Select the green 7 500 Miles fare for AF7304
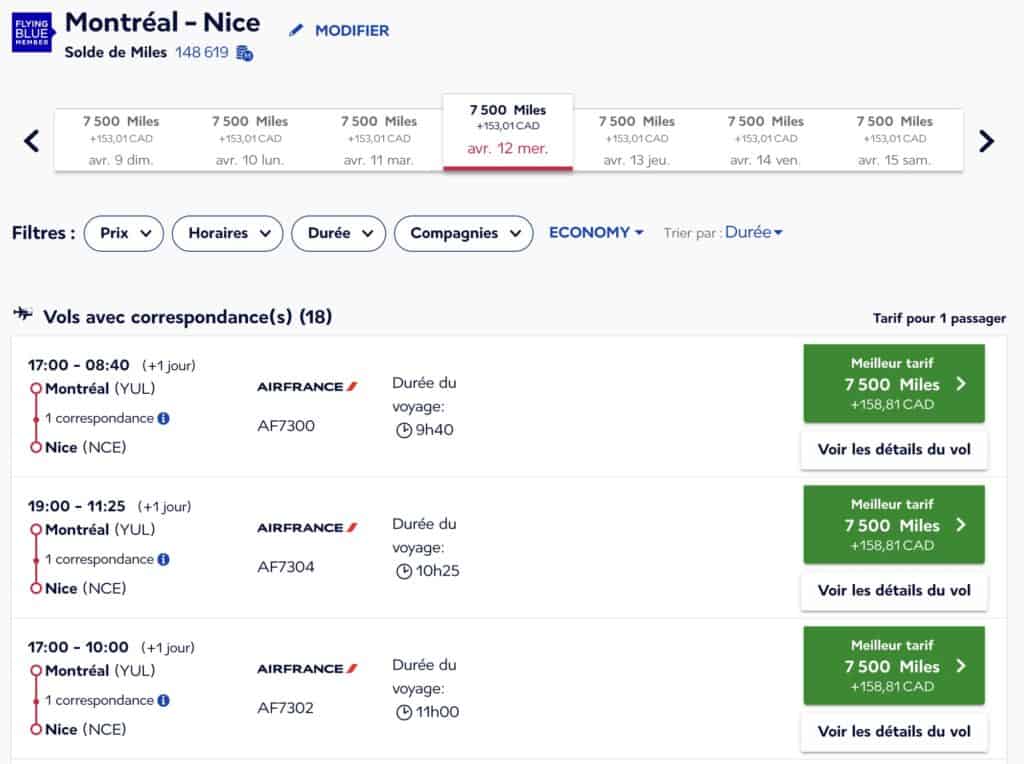 893,525
